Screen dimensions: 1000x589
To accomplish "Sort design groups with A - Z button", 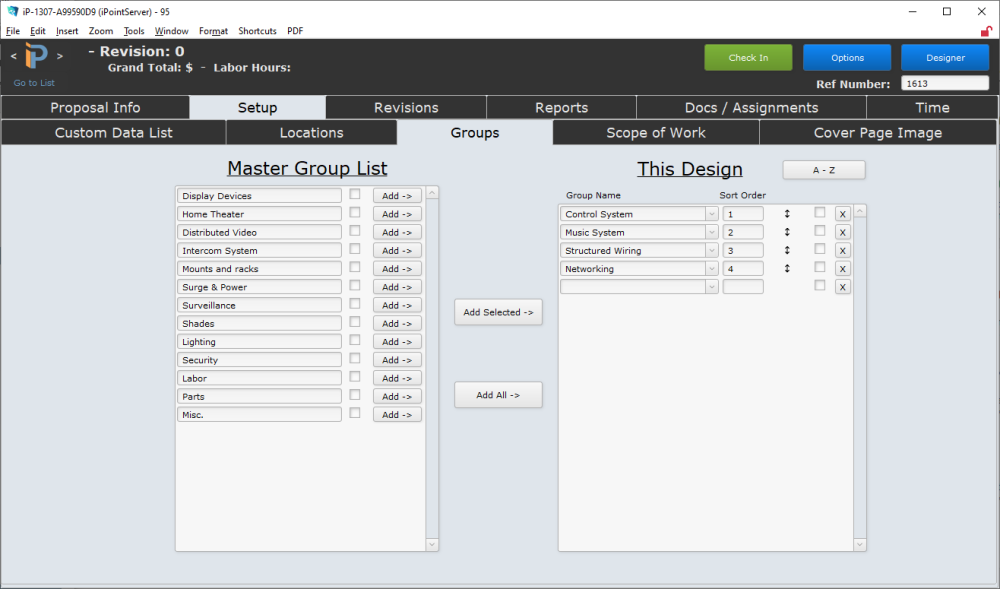I will (x=823, y=170).
